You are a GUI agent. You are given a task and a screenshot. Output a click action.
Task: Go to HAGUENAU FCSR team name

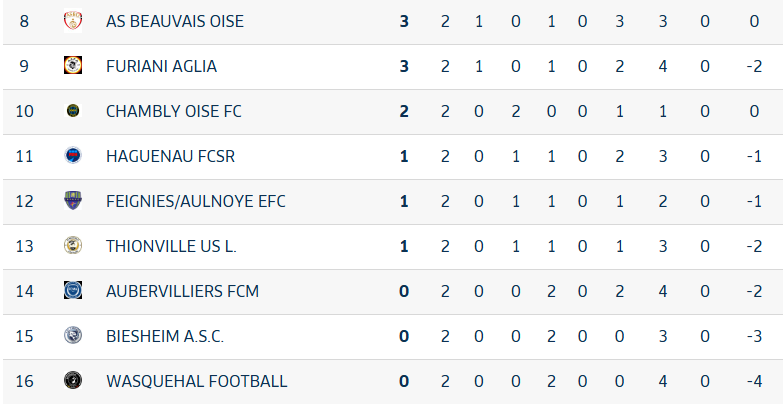coord(170,156)
